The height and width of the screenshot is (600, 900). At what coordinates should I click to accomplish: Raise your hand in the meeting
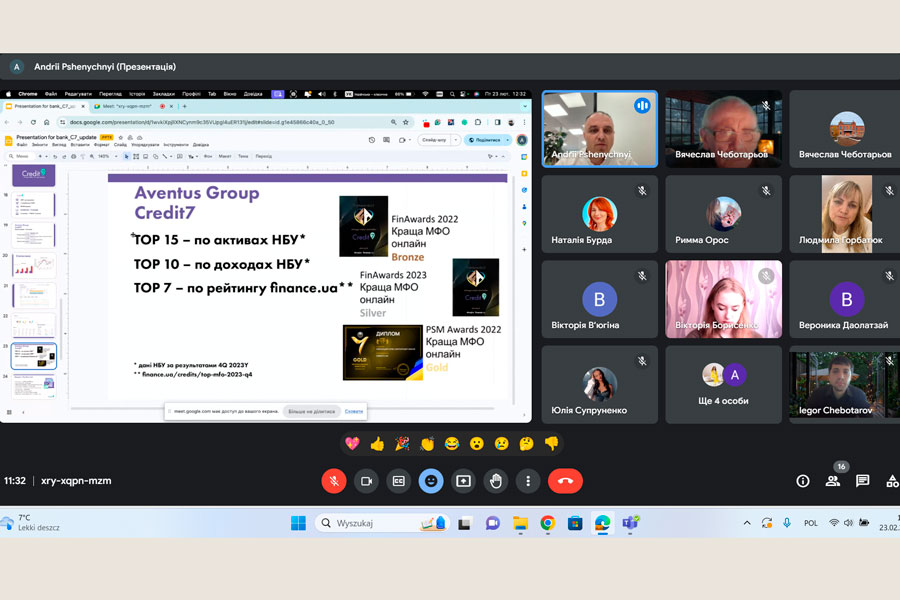[x=496, y=481]
